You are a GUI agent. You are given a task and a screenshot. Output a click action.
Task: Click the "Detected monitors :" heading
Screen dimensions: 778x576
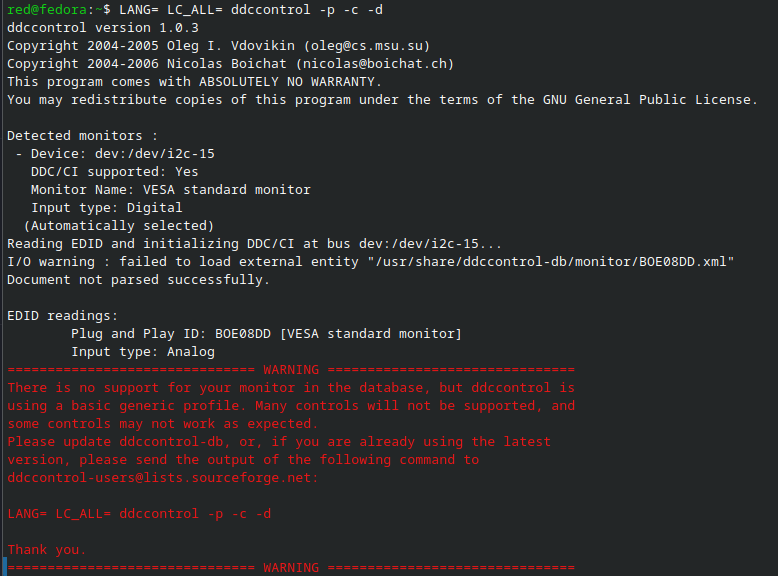[x=82, y=135]
